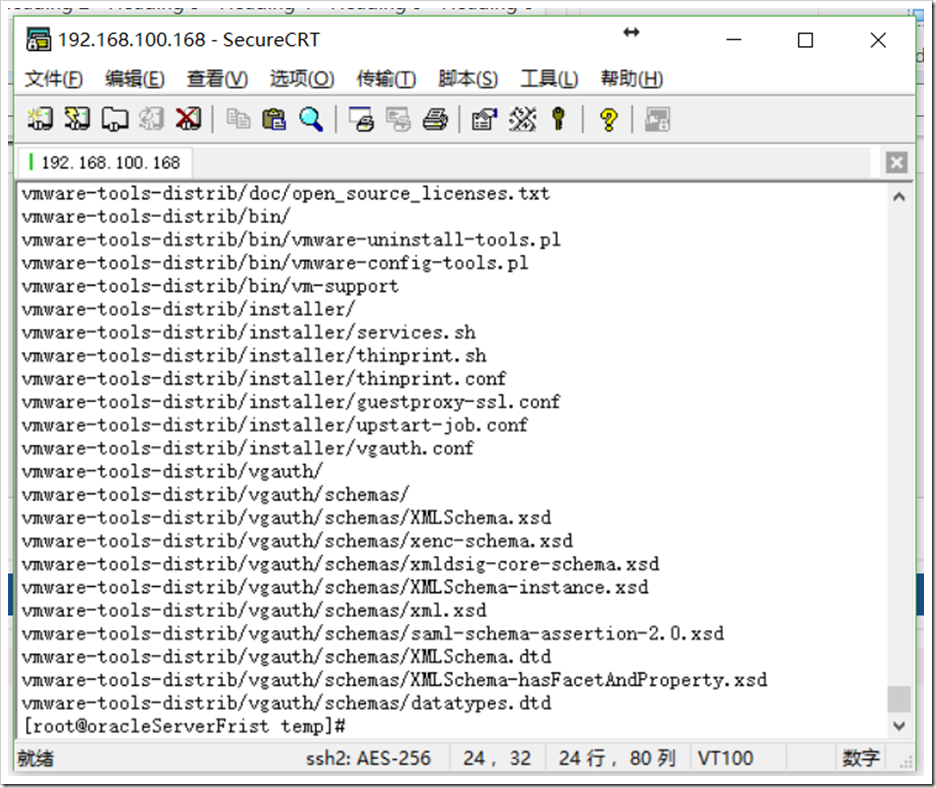
Task: Click the vertical scrollbar thumb
Action: click(898, 699)
